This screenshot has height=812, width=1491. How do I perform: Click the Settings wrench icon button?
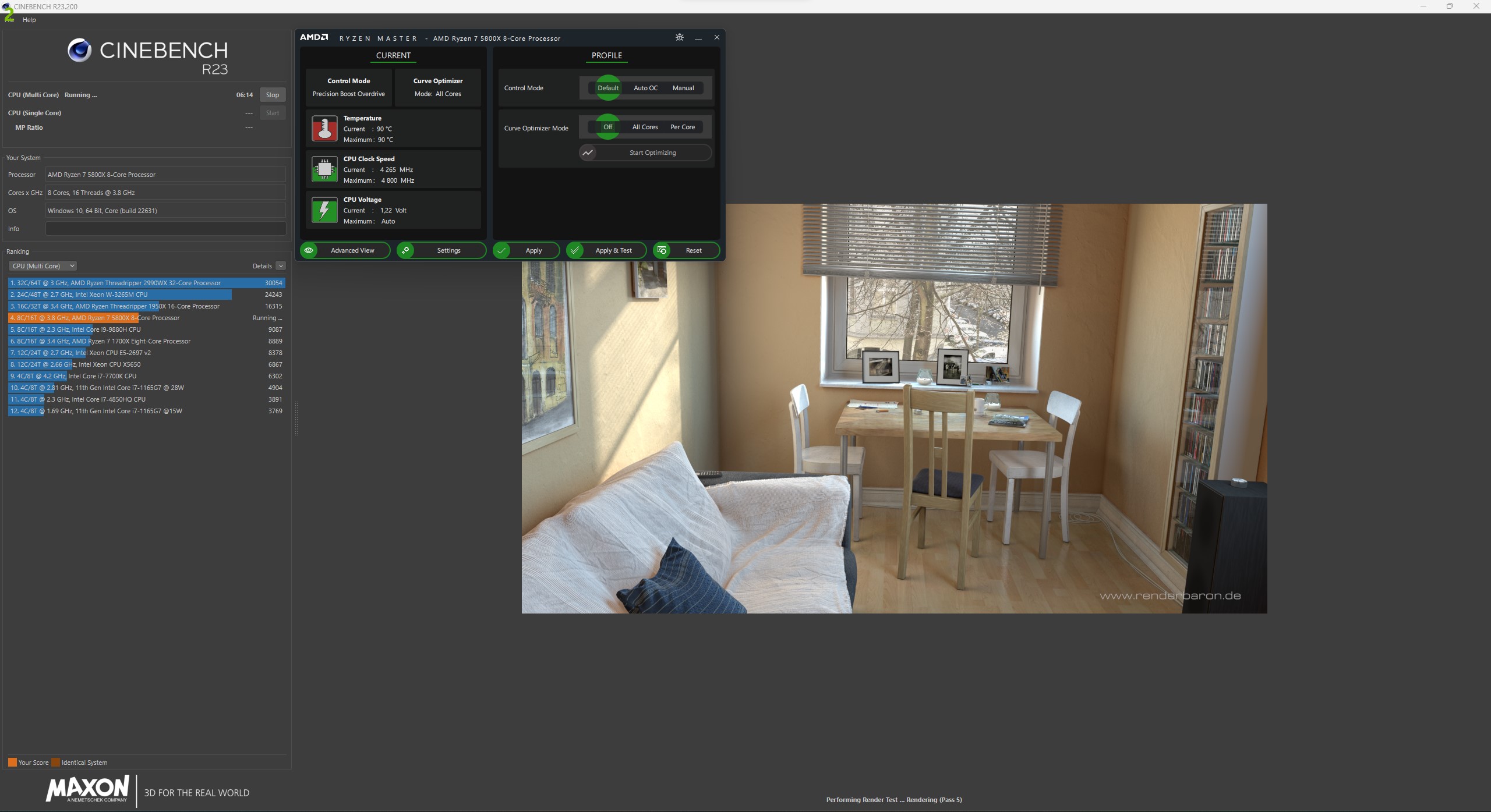coord(406,250)
